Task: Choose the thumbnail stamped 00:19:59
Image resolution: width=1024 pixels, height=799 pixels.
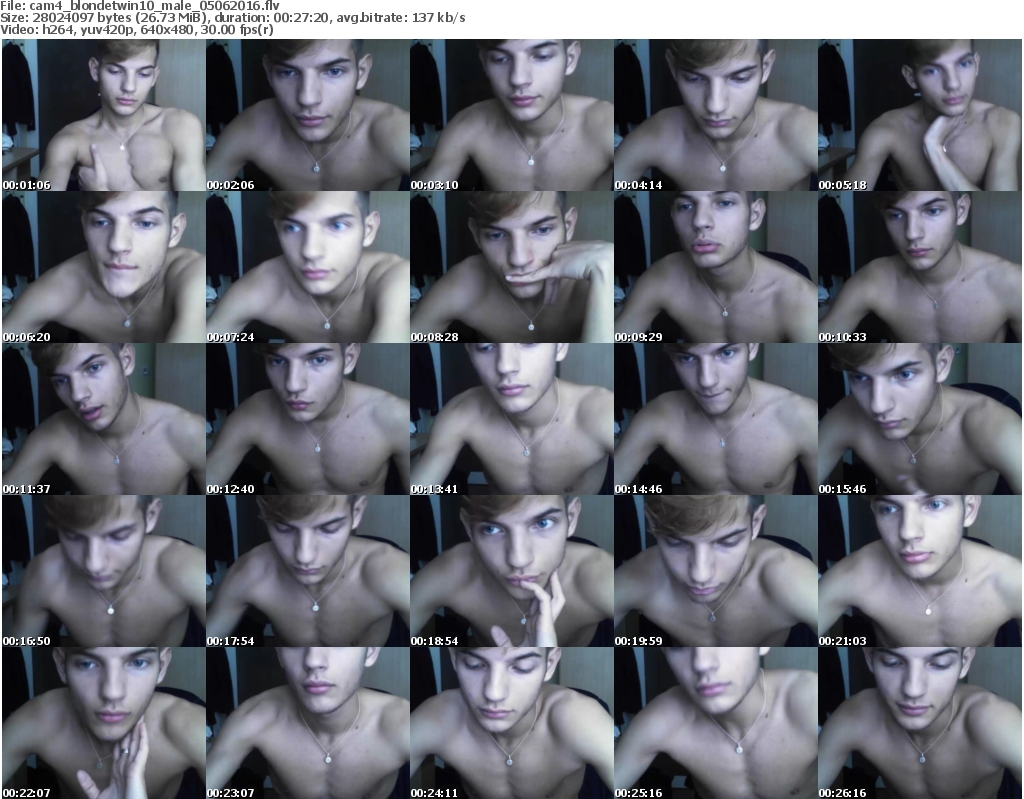Action: [716, 571]
